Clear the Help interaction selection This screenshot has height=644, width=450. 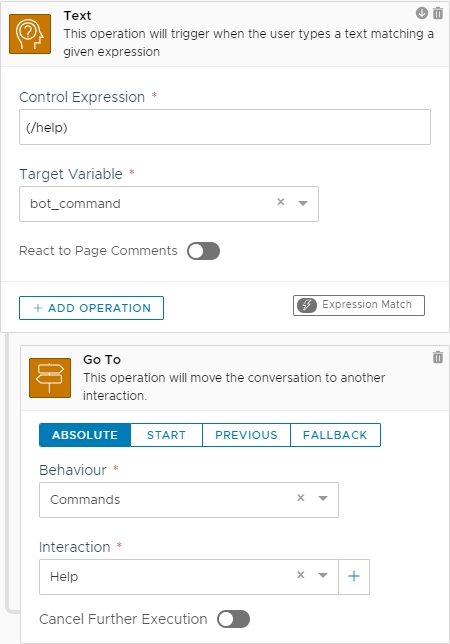pos(301,575)
